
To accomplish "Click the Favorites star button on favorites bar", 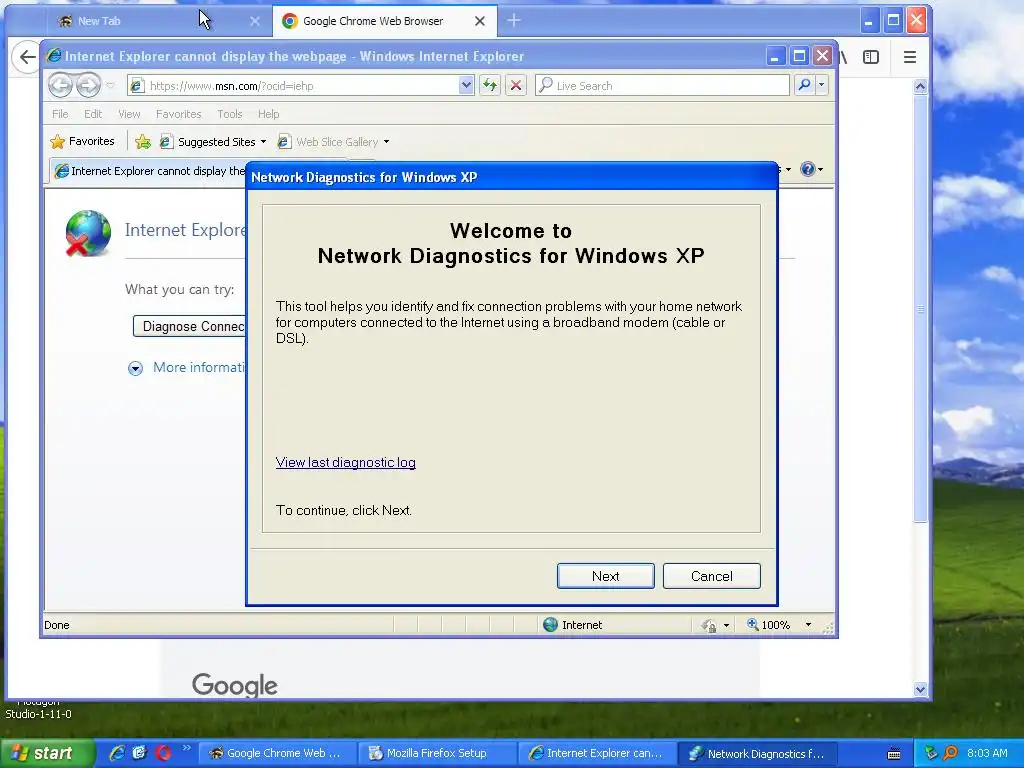I will click(x=82, y=141).
